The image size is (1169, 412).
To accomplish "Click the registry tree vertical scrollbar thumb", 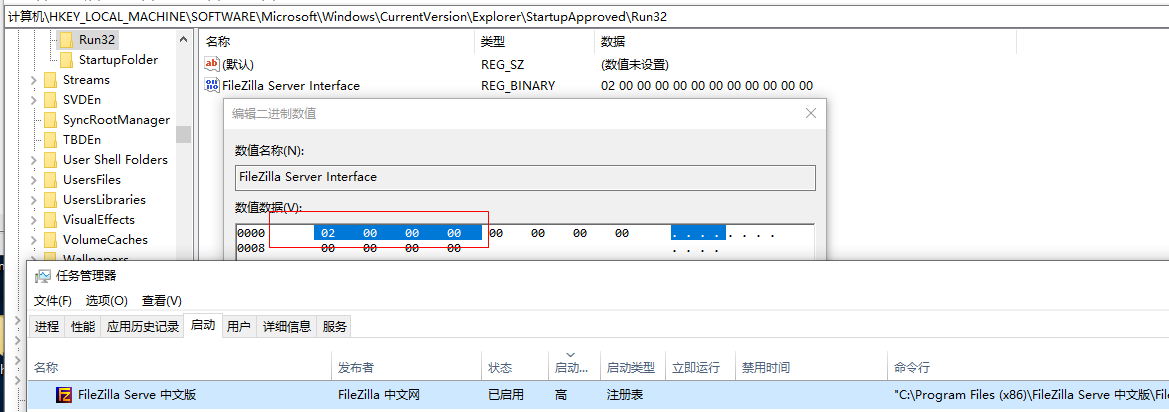I will [183, 134].
